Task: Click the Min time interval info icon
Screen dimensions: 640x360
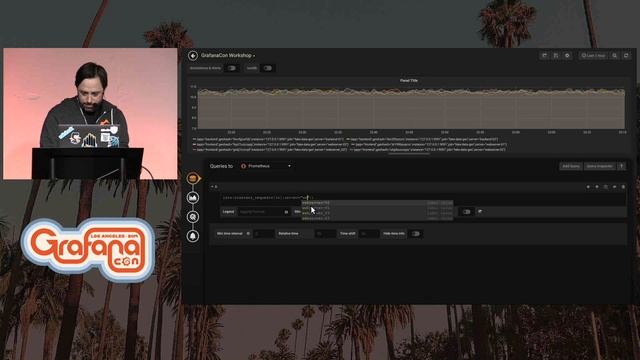Action: coord(248,234)
